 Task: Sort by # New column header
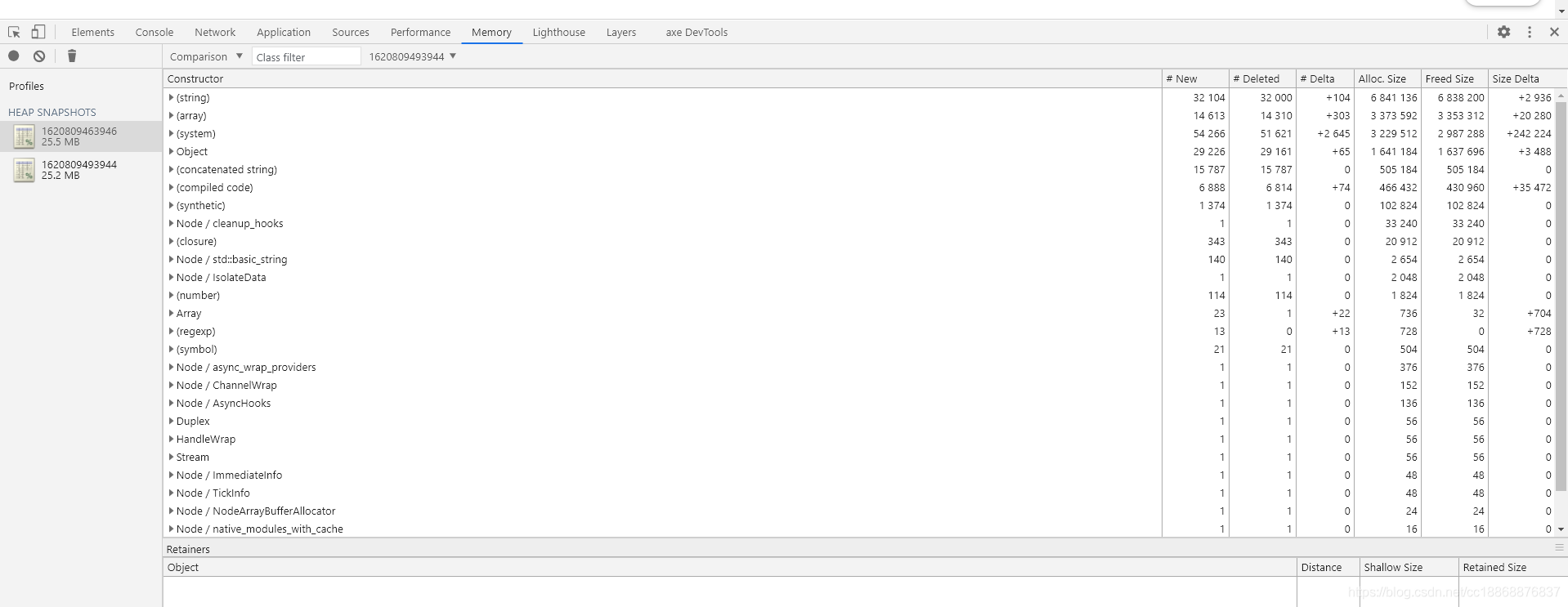point(1195,78)
